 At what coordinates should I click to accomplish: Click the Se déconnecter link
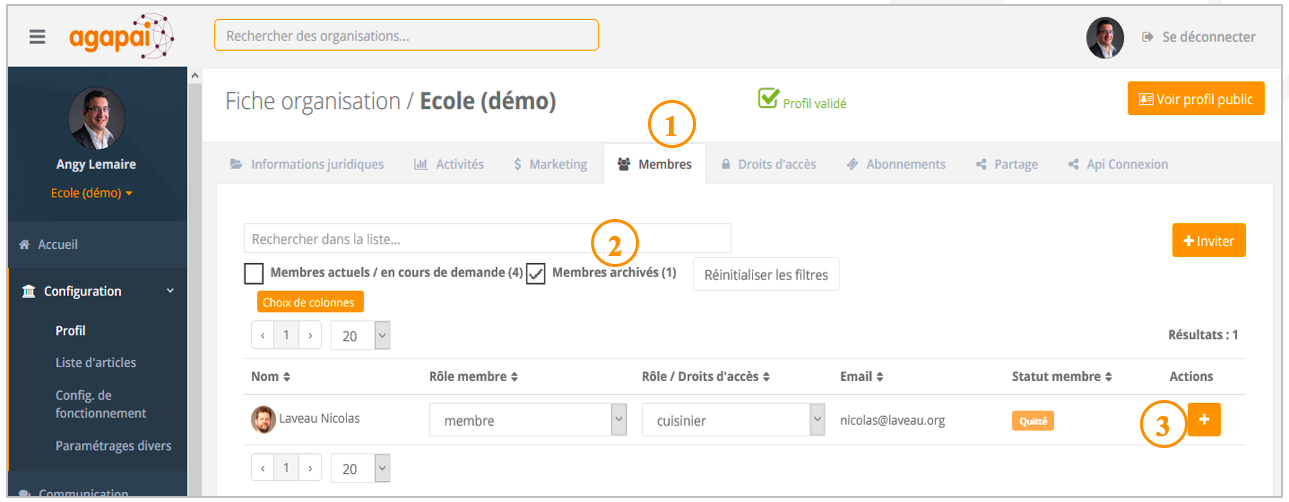[x=1198, y=37]
